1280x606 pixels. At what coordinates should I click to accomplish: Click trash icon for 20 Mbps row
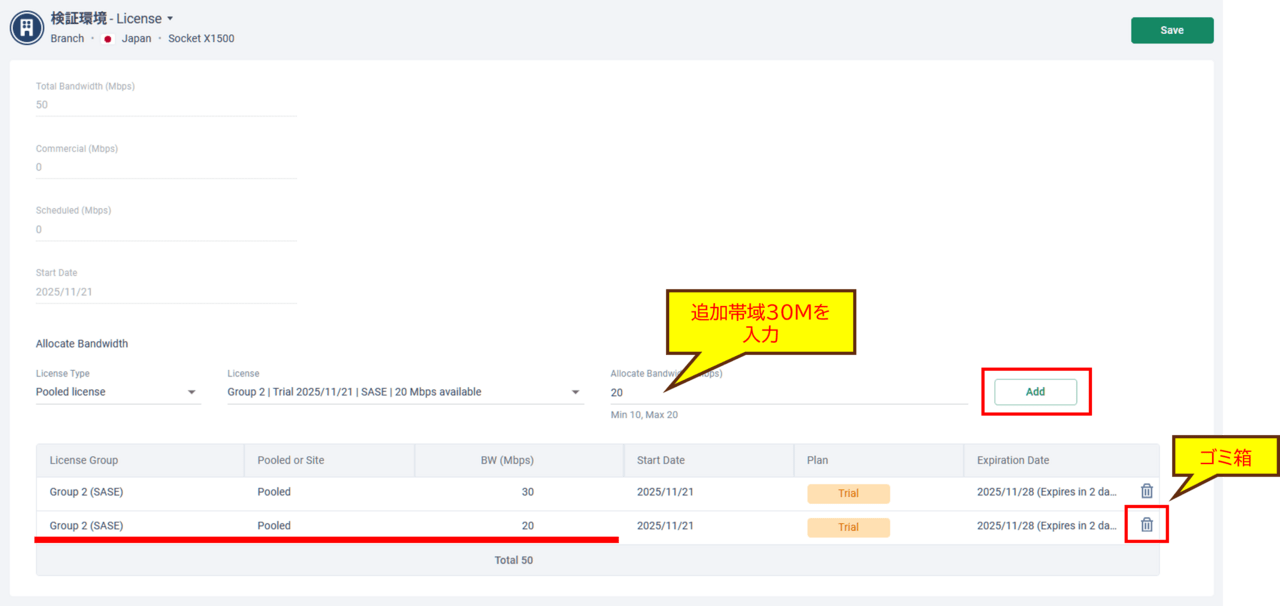(x=1146, y=525)
